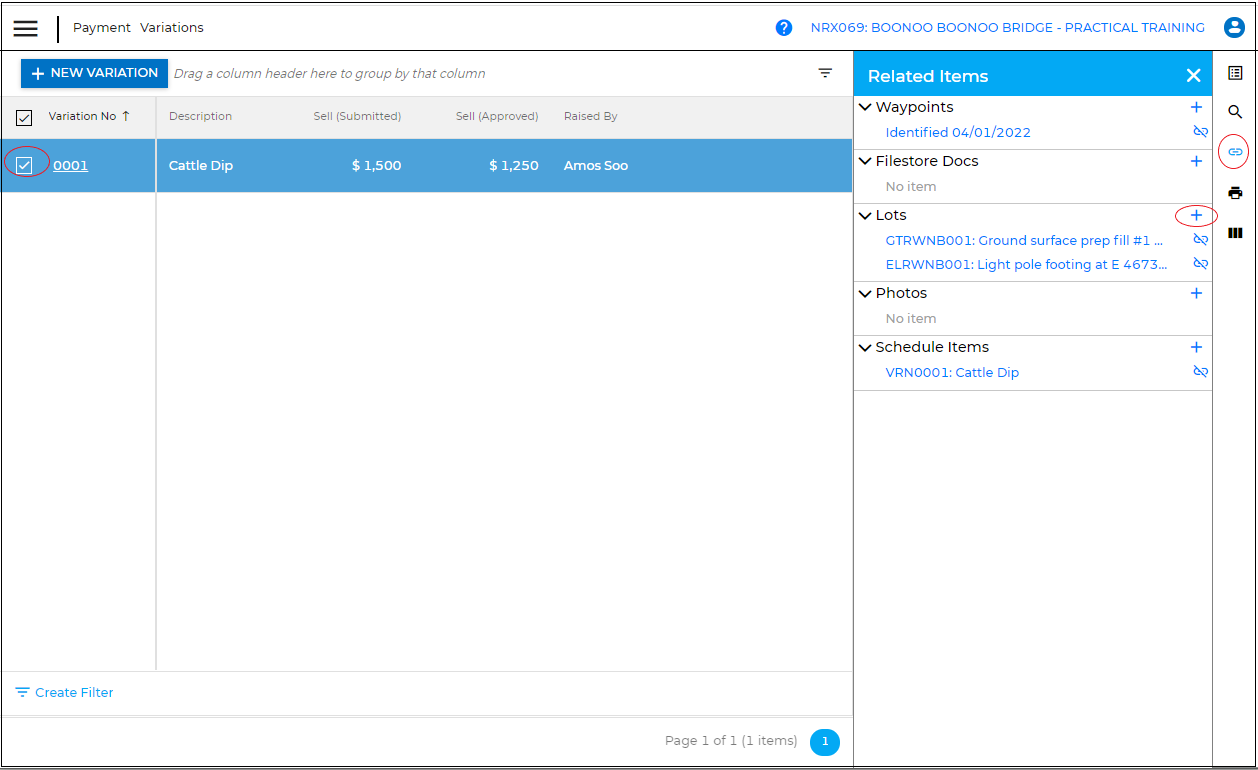Click the New Variation button
The width and height of the screenshot is (1258, 770).
(x=94, y=73)
